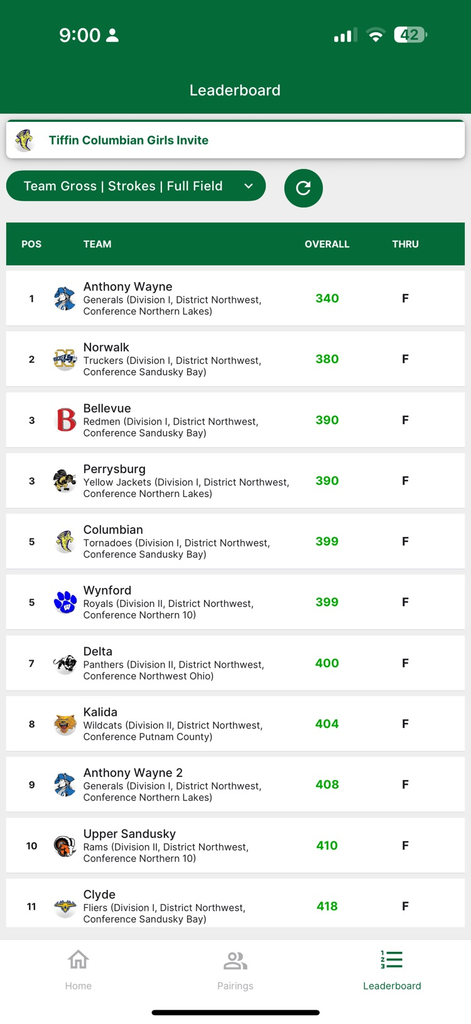Click the dropdown chevron arrow
This screenshot has height=1024, width=471.
(248, 186)
